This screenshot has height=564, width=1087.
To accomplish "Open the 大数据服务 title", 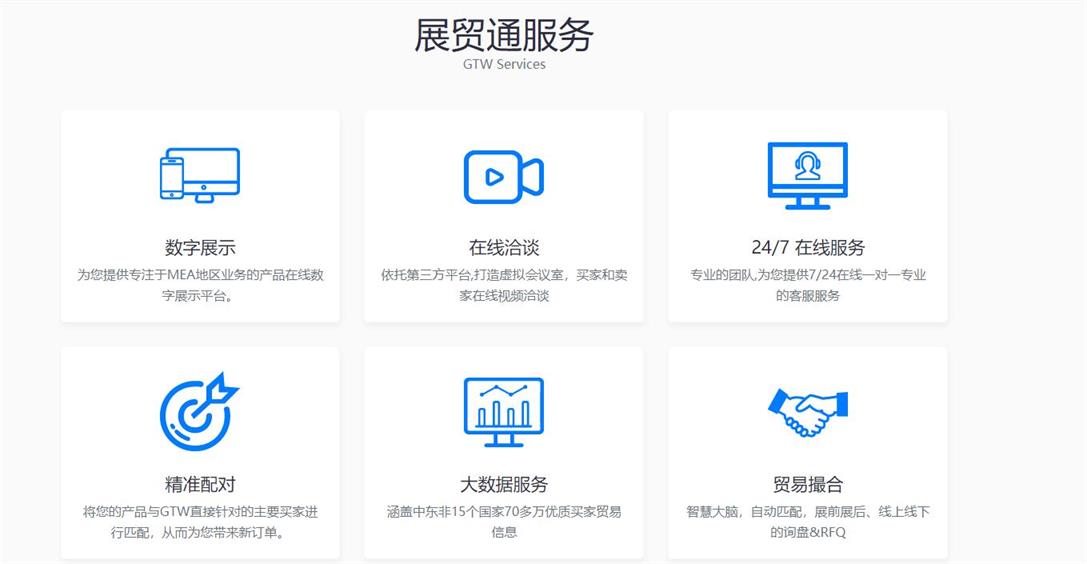I will 503,485.
